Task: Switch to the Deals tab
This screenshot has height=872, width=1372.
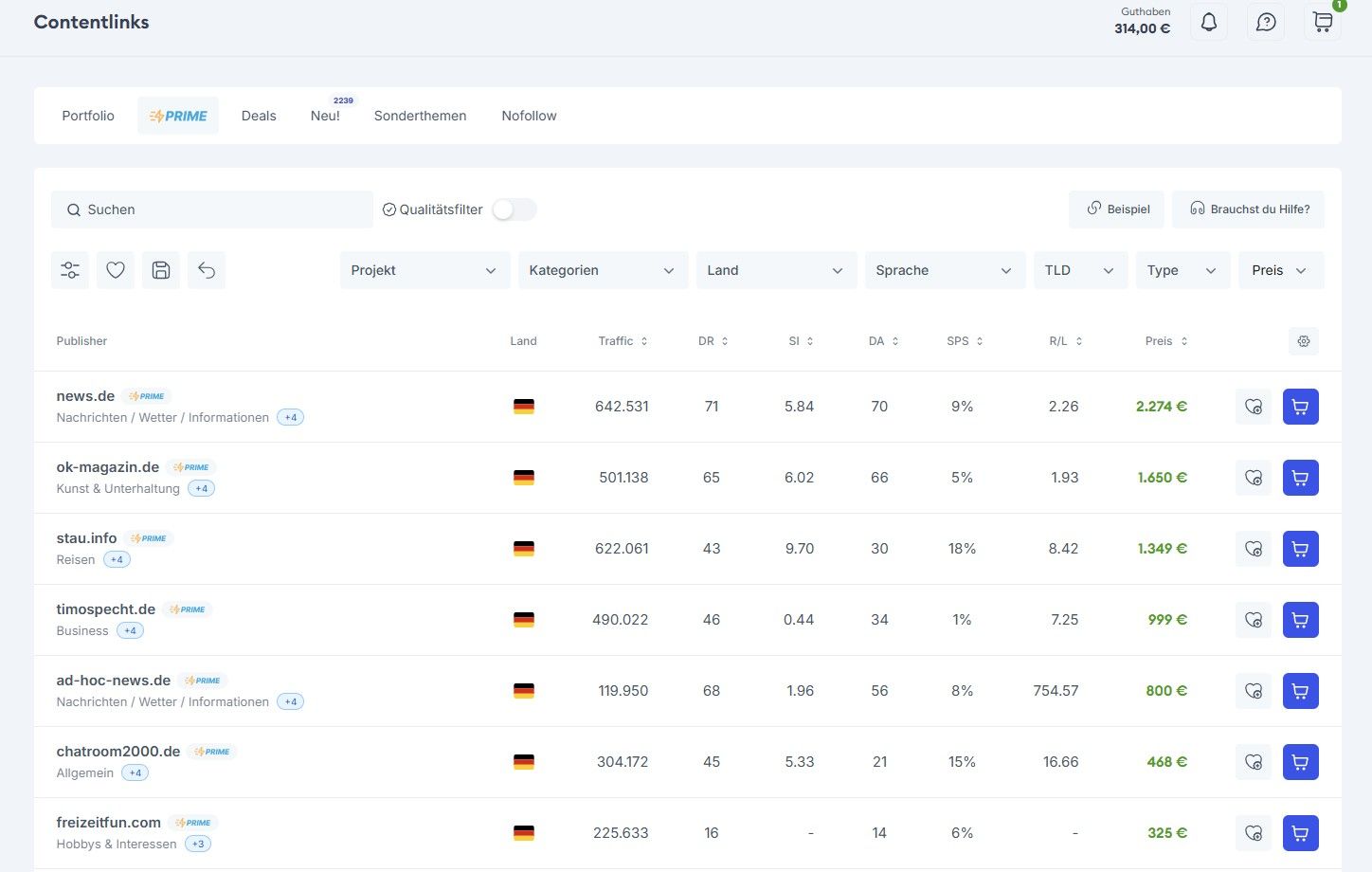Action: pyautogui.click(x=259, y=116)
